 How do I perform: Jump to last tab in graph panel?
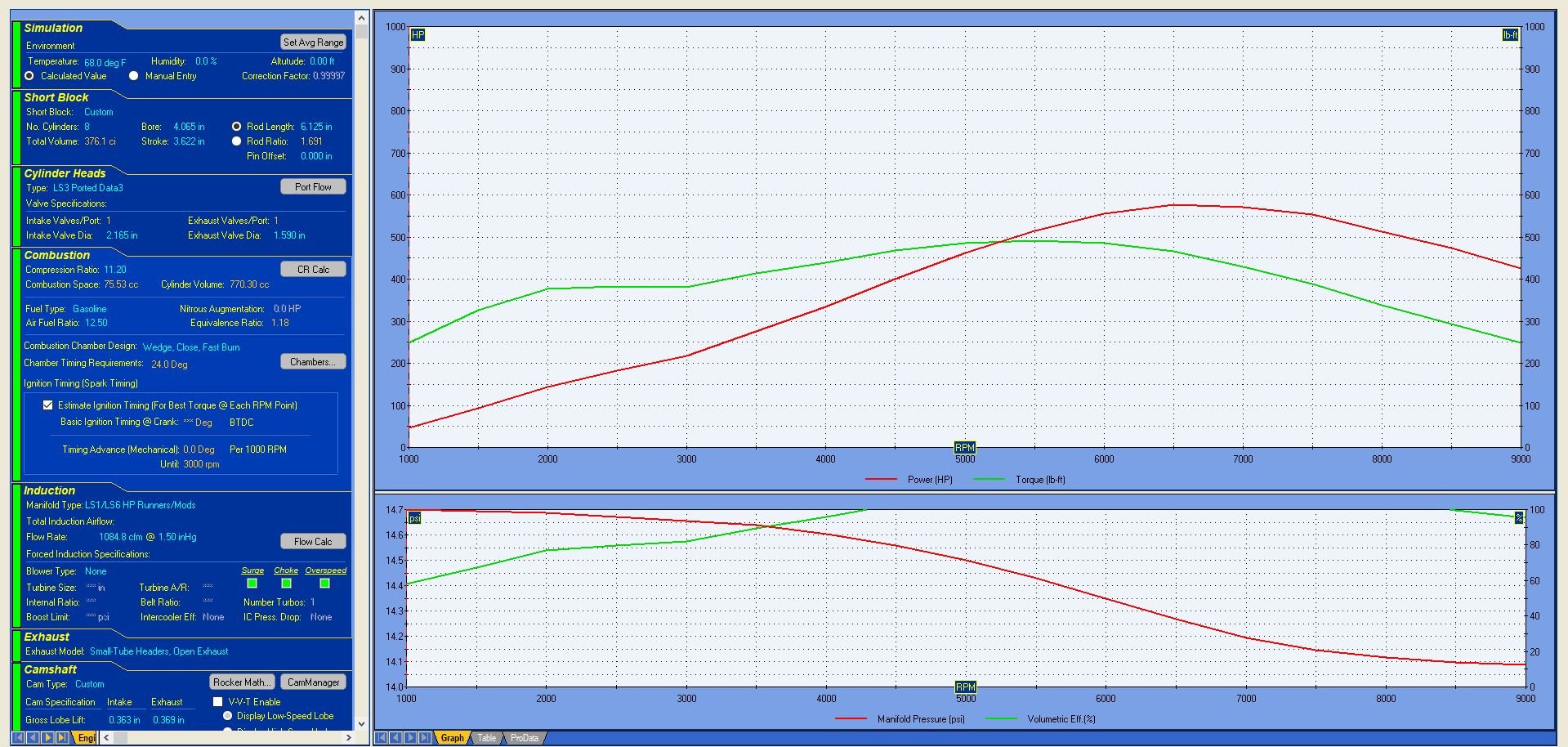point(425,738)
